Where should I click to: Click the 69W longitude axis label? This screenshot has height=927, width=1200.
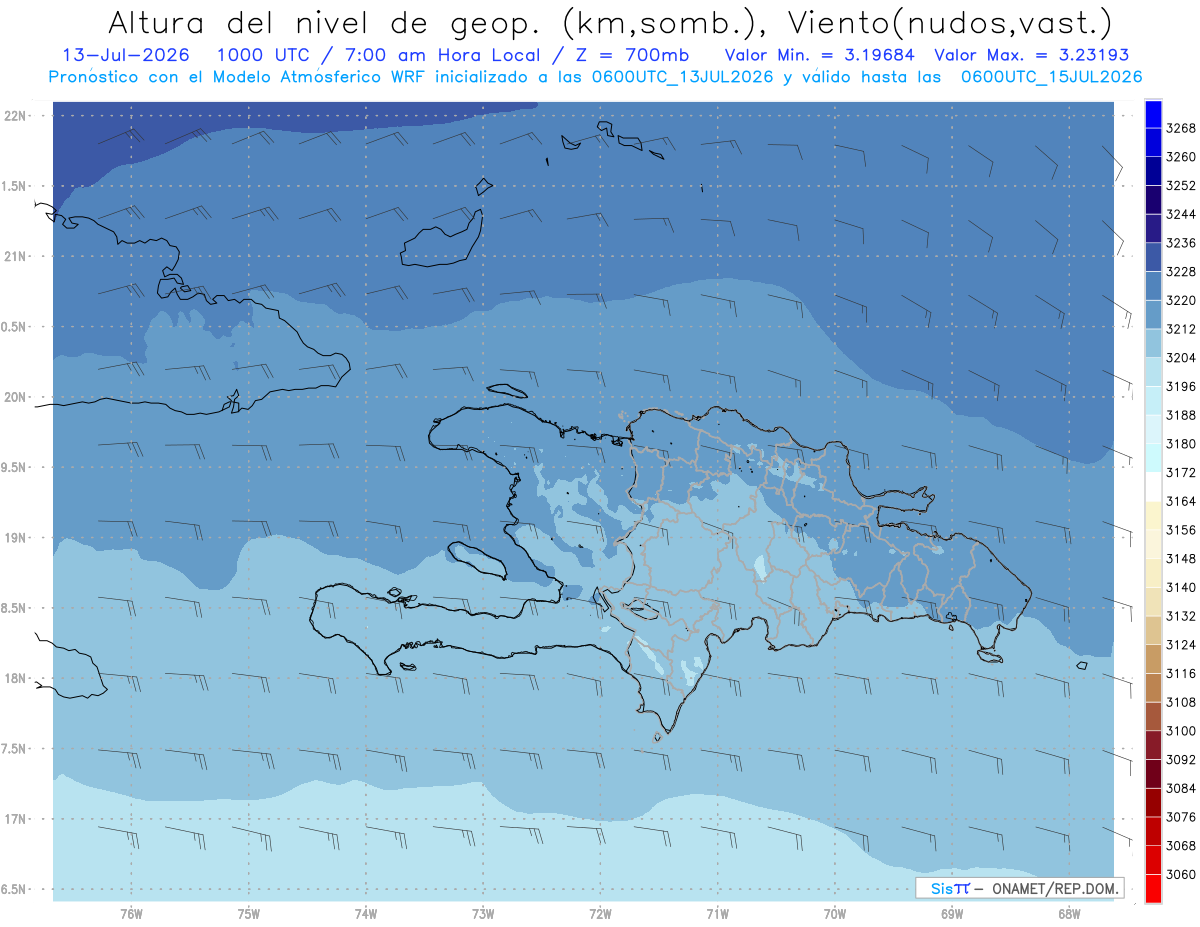pos(952,915)
